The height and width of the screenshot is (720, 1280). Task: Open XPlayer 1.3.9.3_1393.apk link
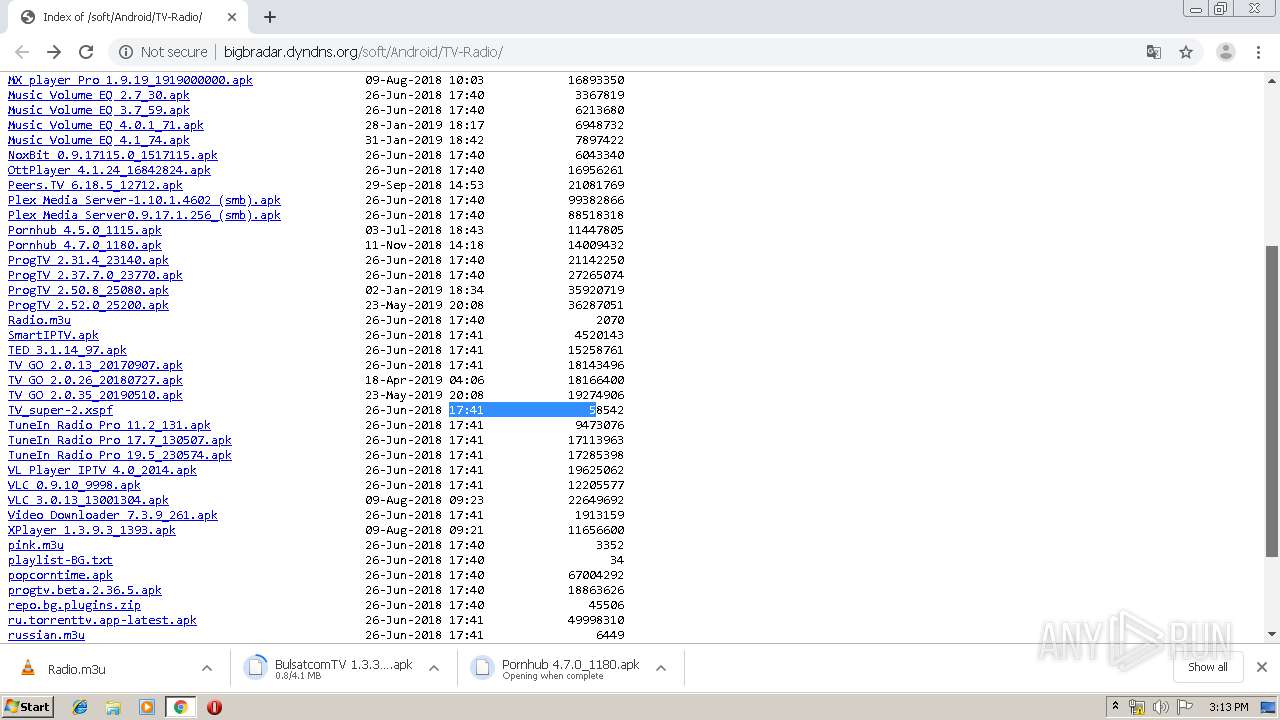coord(92,530)
